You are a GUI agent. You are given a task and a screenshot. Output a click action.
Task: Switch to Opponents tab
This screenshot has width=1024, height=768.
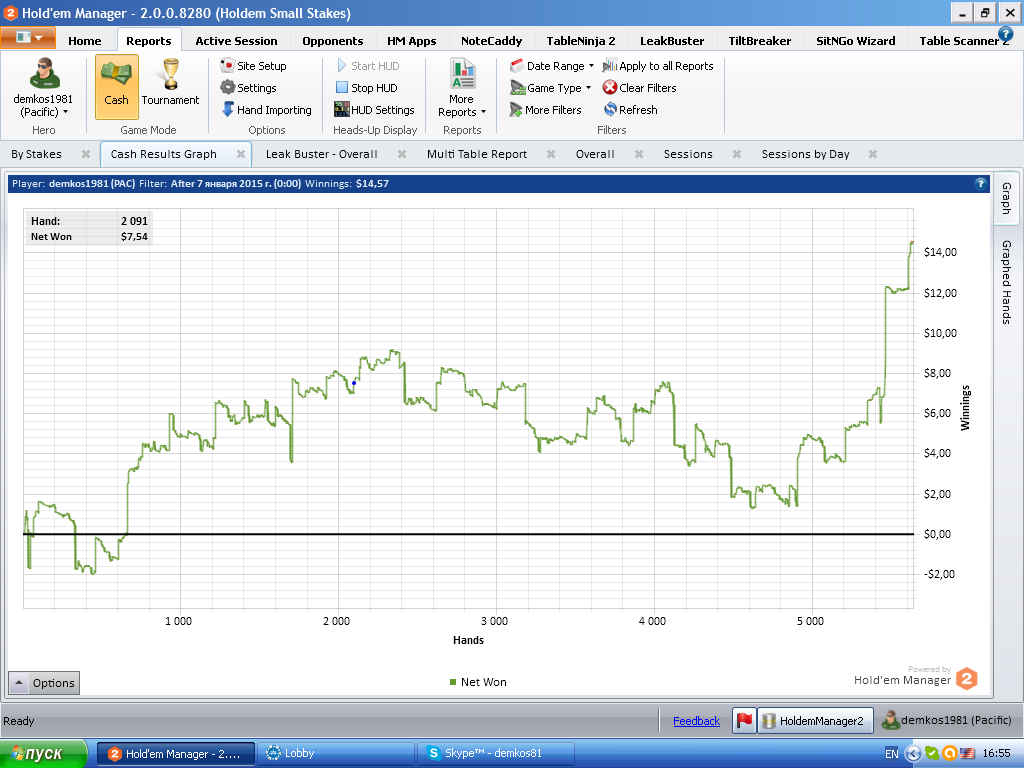(332, 40)
